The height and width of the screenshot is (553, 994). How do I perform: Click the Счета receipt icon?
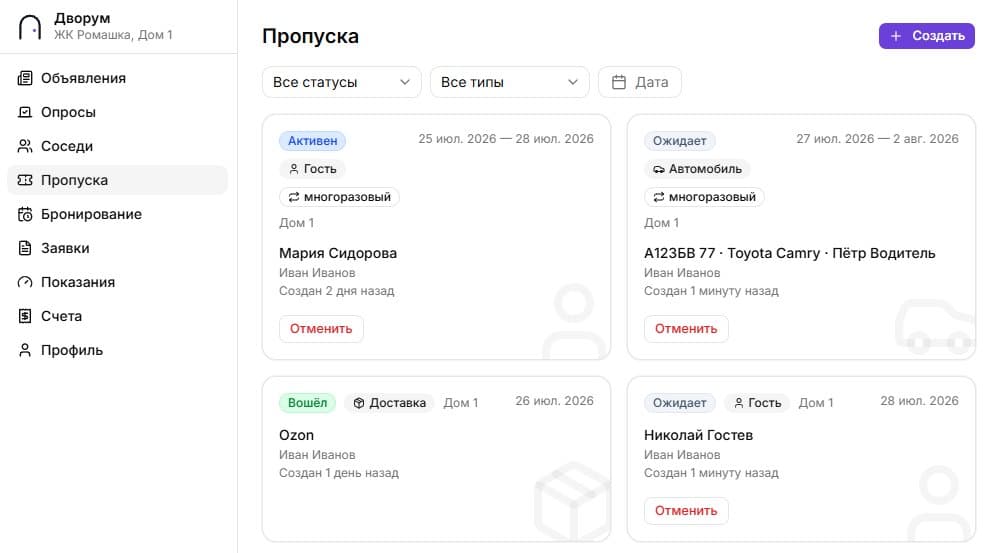tap(25, 316)
